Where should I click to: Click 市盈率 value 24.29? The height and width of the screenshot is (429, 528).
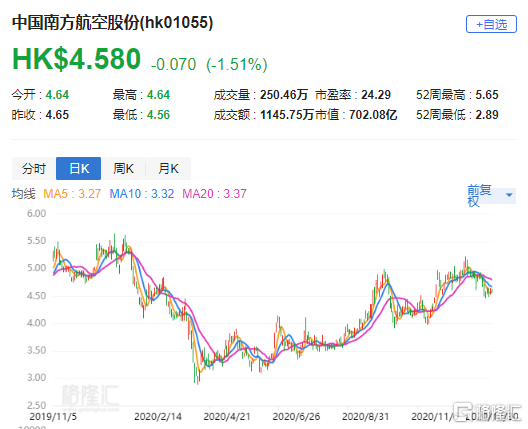376,95
